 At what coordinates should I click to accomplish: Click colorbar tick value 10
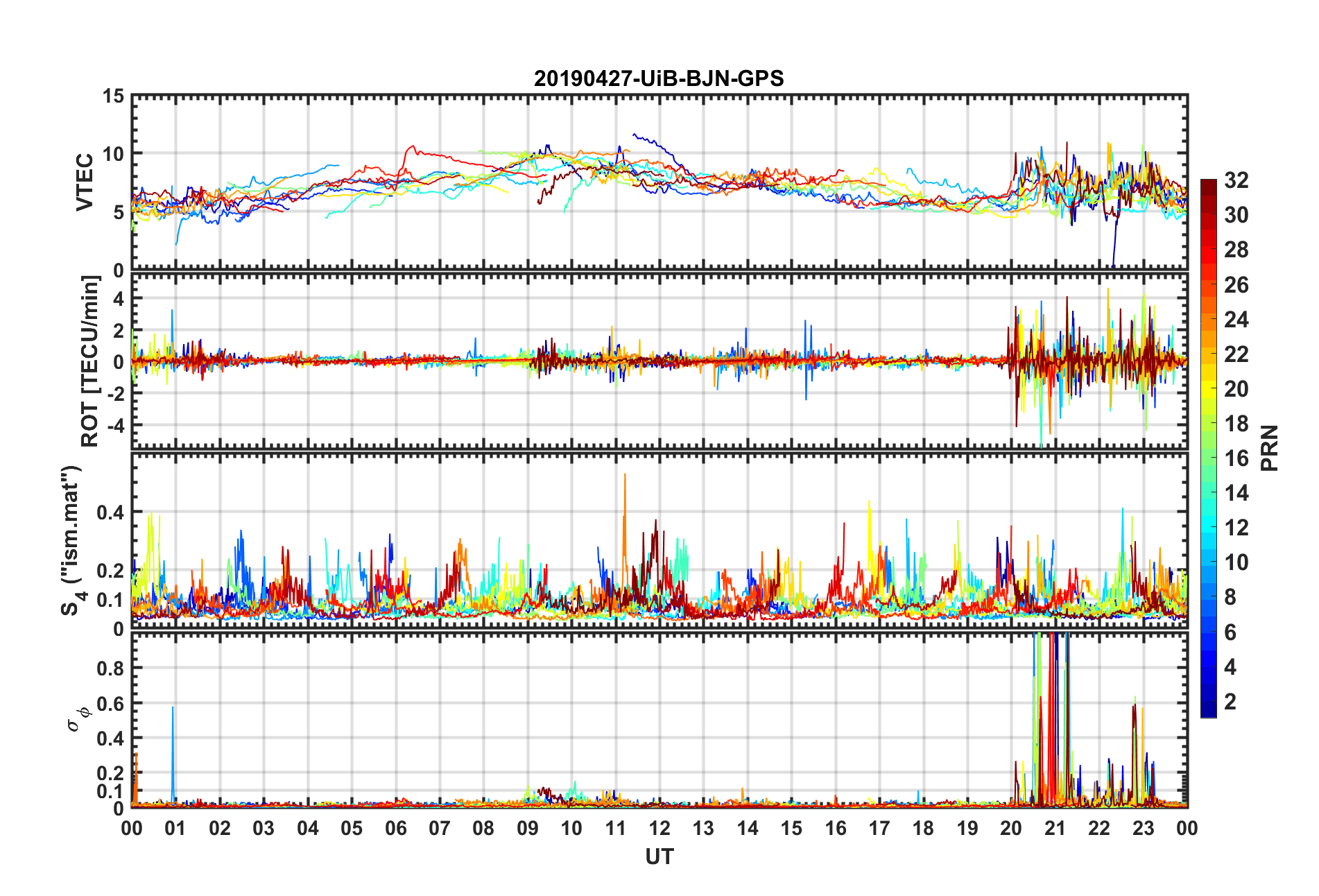click(1236, 562)
